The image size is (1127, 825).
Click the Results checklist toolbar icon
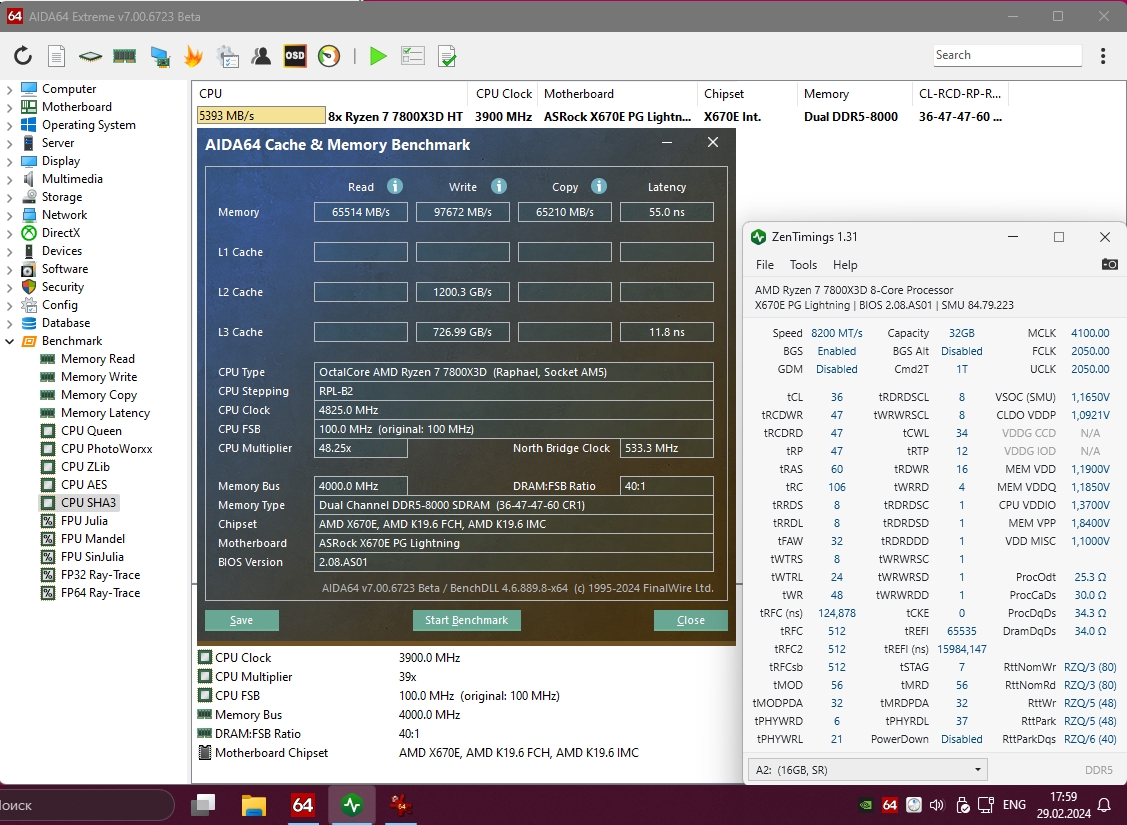(413, 56)
